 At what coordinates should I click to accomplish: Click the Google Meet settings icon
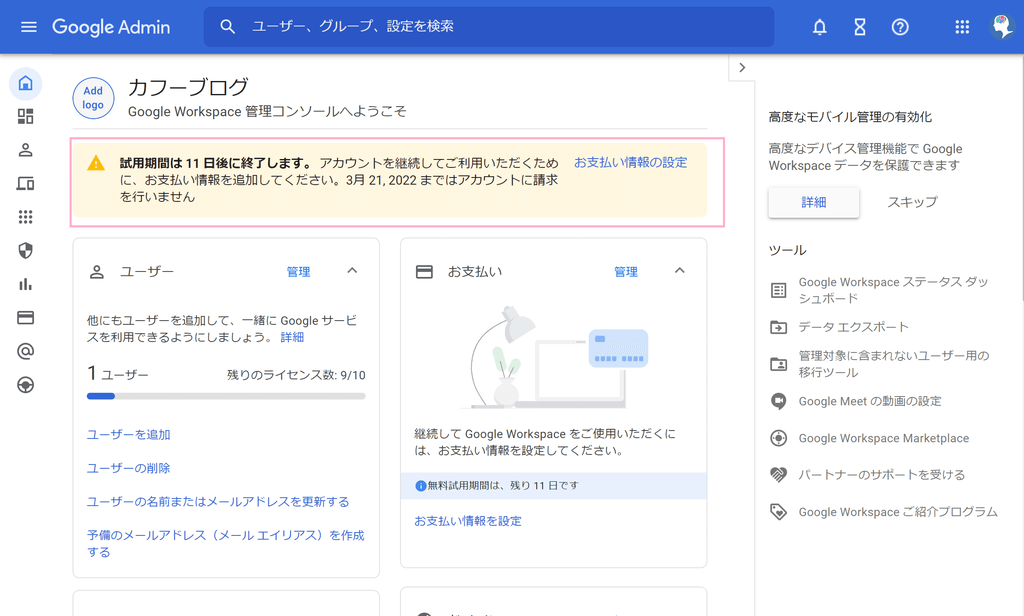click(x=778, y=401)
